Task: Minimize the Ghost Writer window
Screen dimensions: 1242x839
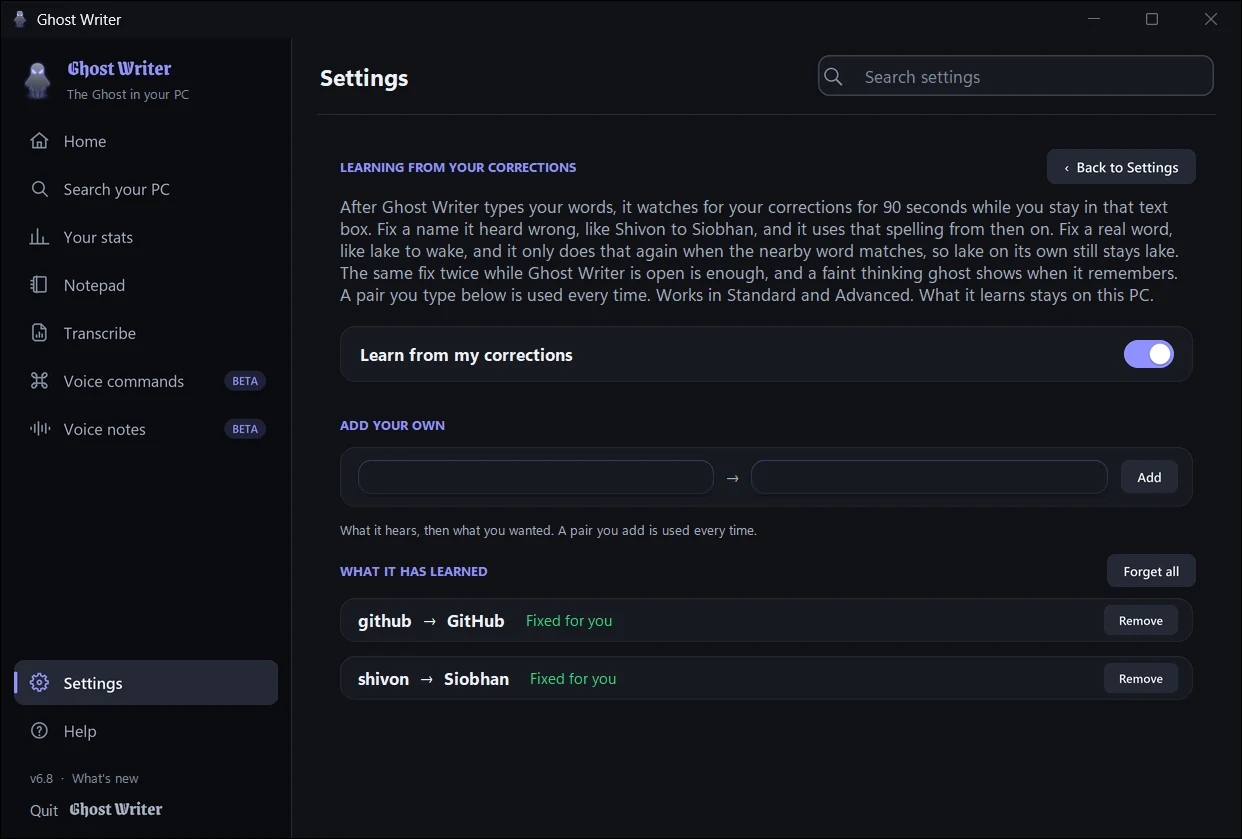Action: [1093, 19]
